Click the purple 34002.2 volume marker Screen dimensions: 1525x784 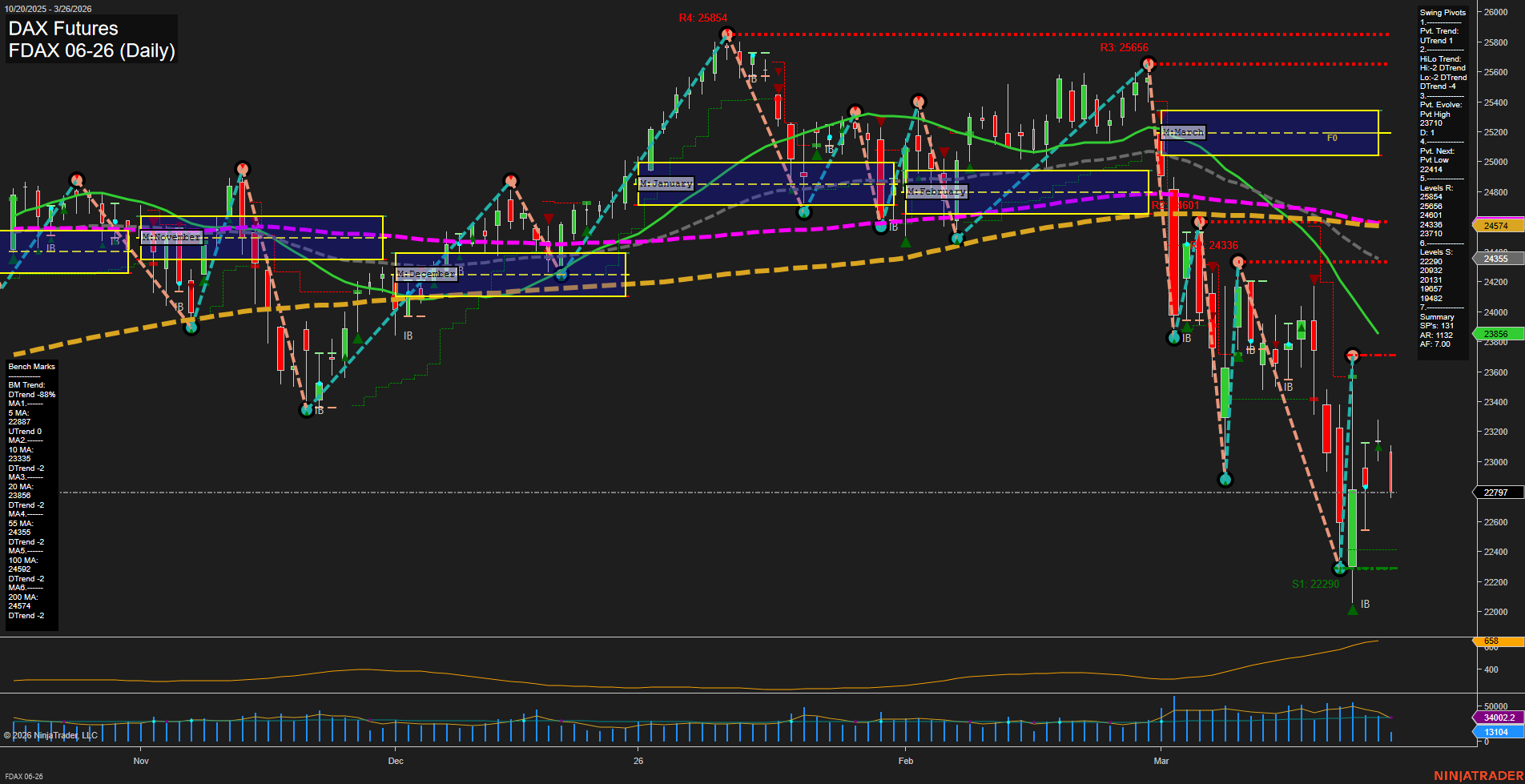(1498, 718)
